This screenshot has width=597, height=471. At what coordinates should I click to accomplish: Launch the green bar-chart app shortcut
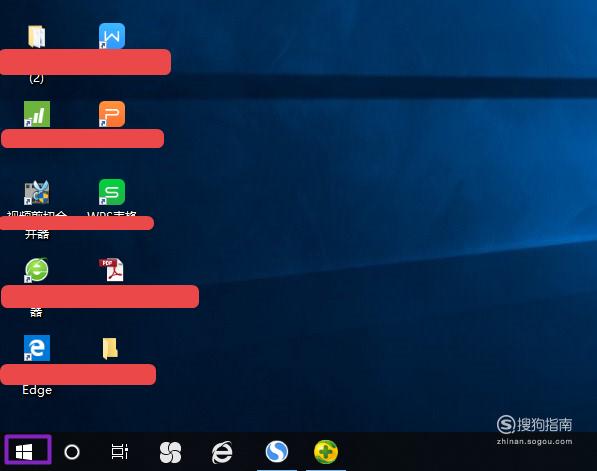37,114
